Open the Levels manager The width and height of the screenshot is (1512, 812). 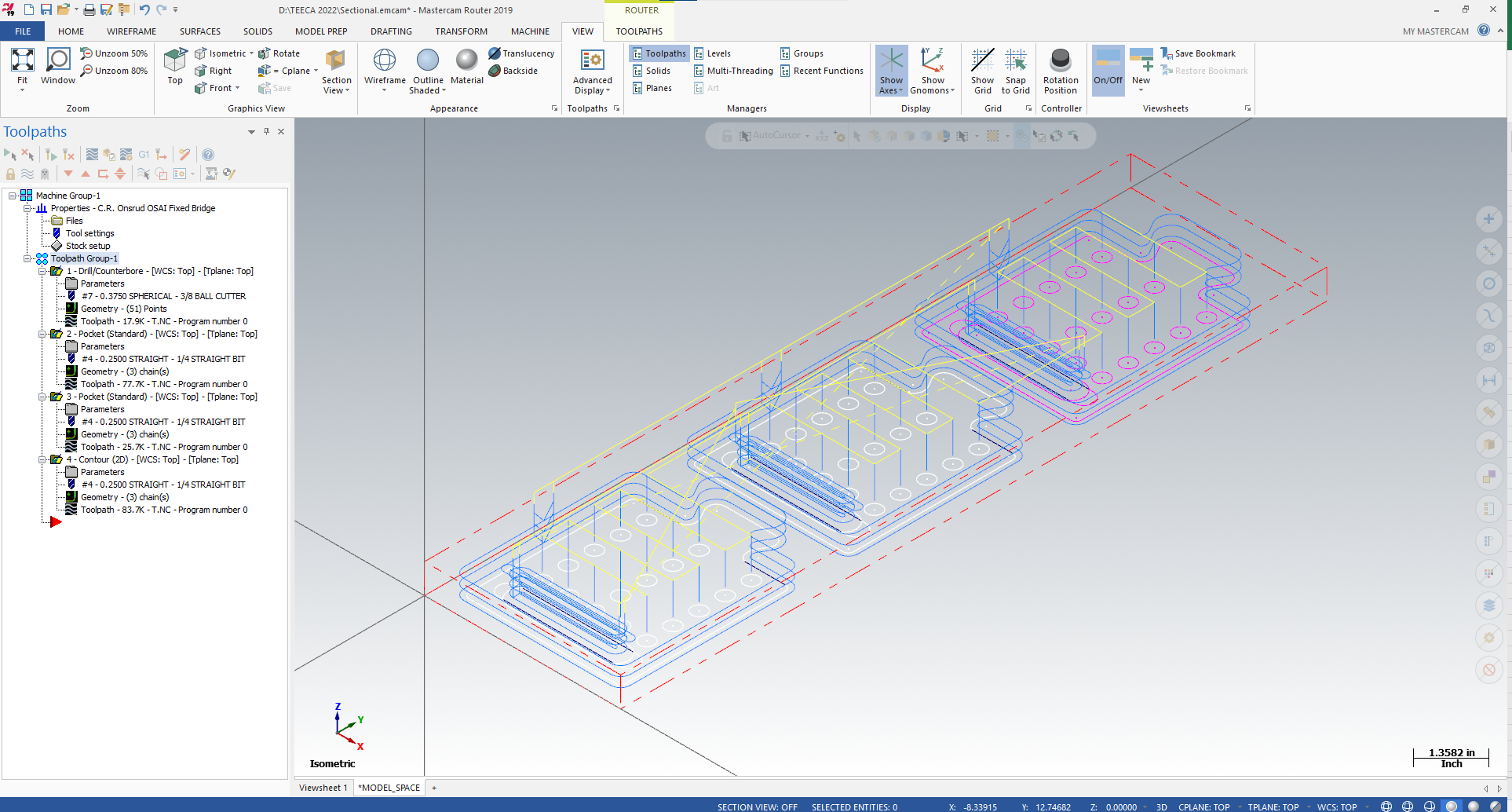point(713,53)
